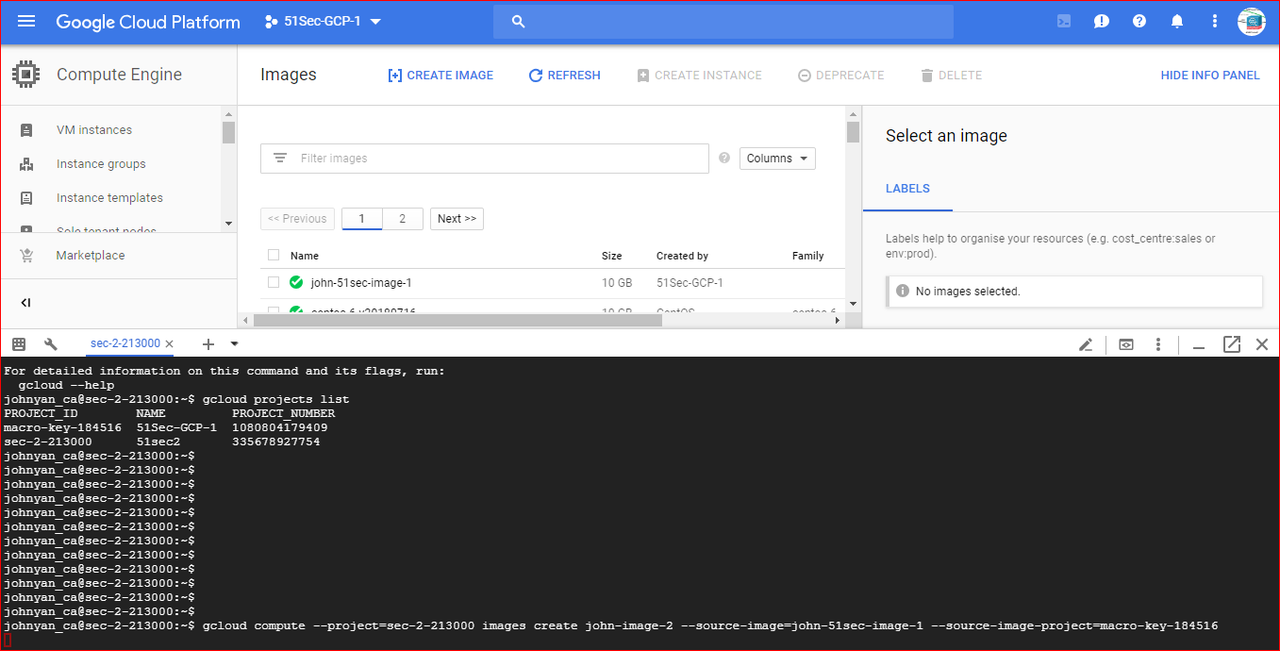
Task: Click the Next page button
Action: coord(457,219)
